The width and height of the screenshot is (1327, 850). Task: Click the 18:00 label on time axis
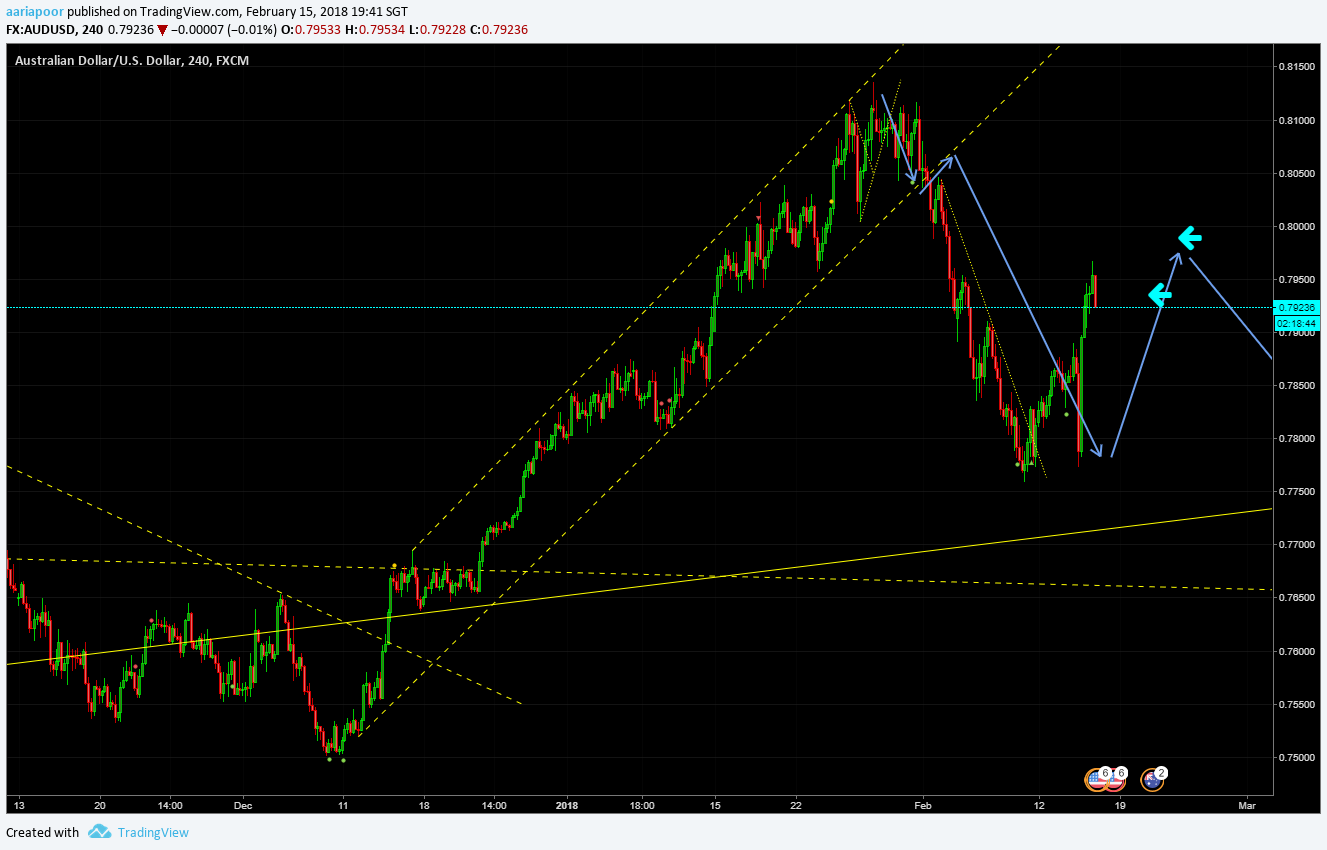[642, 804]
